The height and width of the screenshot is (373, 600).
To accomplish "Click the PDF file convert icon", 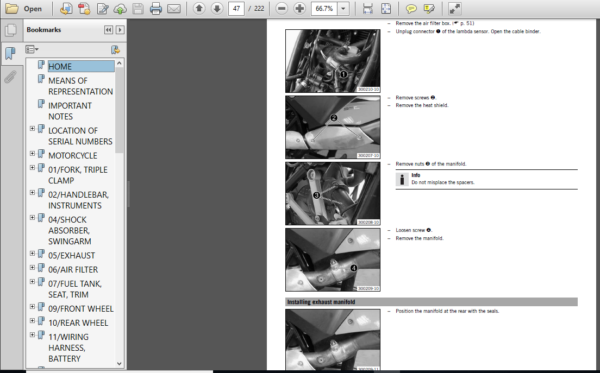I will pos(84,8).
